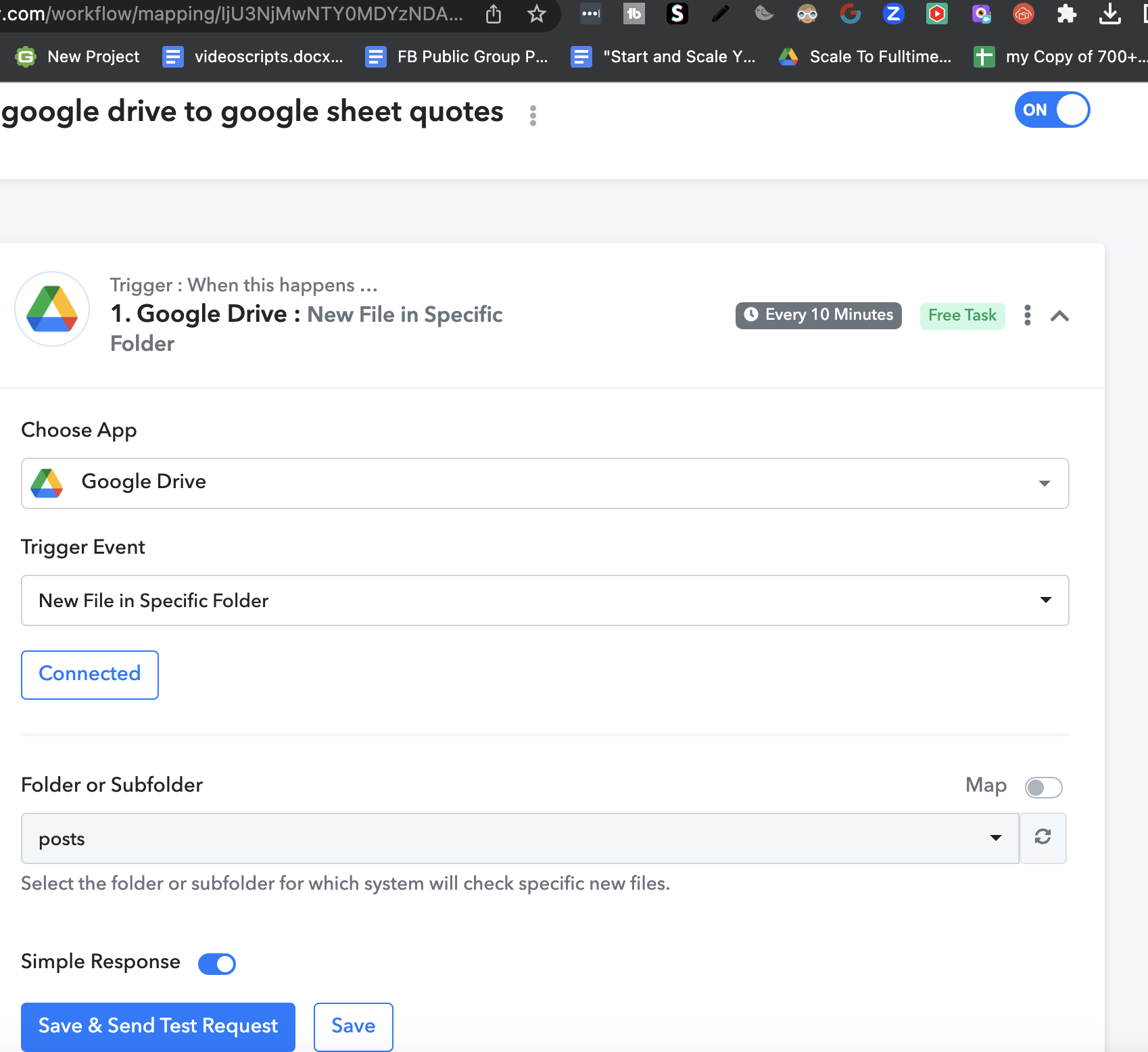Click the red cloud extension icon
Viewport: 1148px width, 1052px height.
(x=1024, y=14)
